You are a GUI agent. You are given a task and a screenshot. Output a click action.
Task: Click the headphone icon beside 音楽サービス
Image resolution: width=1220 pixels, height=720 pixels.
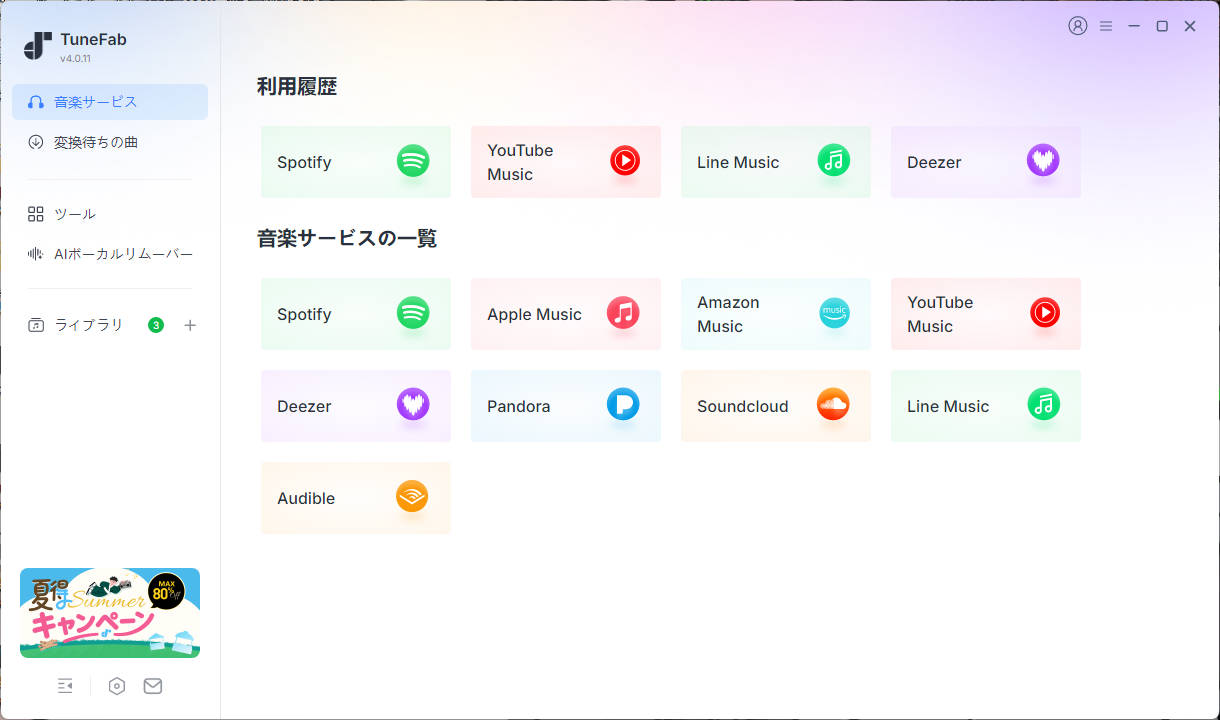click(36, 102)
